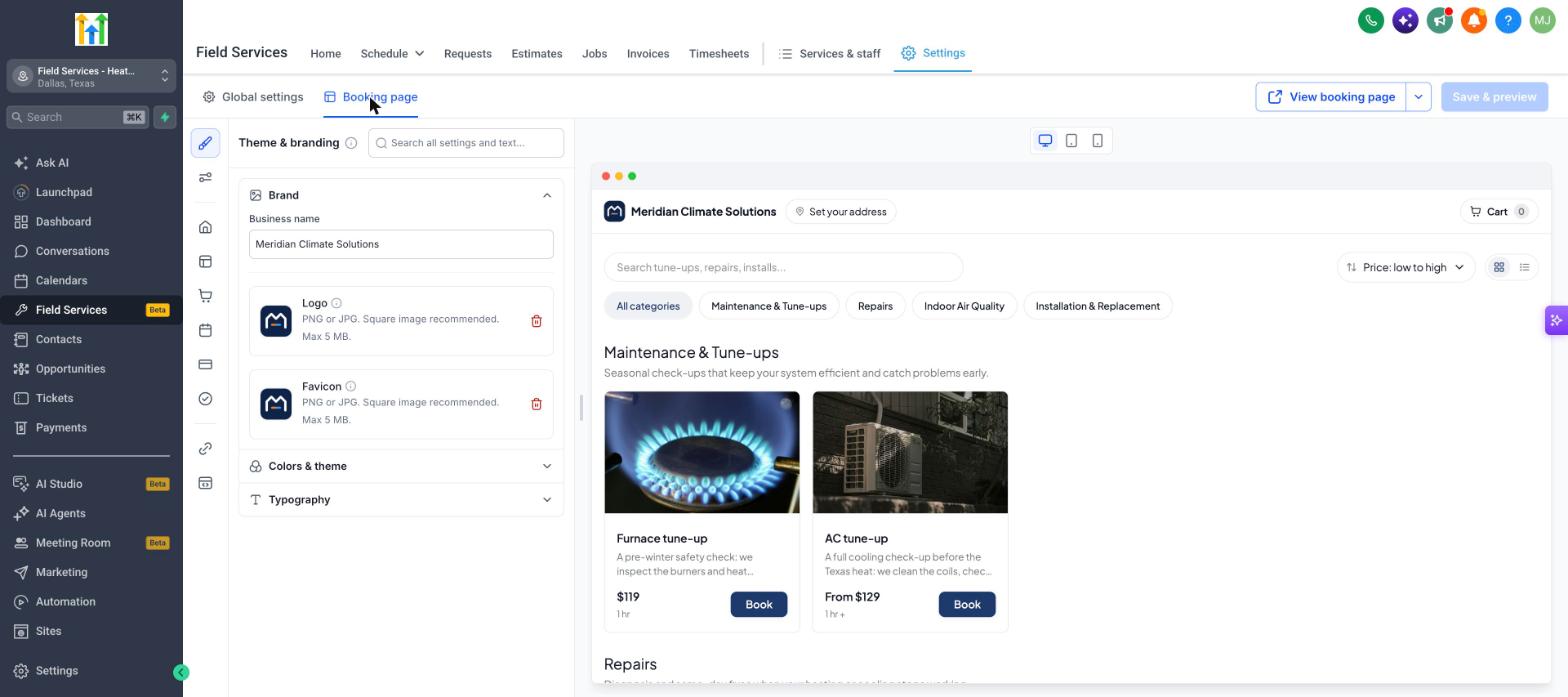1568x697 pixels.
Task: Show Logo info tooltip icon
Action: (x=336, y=303)
